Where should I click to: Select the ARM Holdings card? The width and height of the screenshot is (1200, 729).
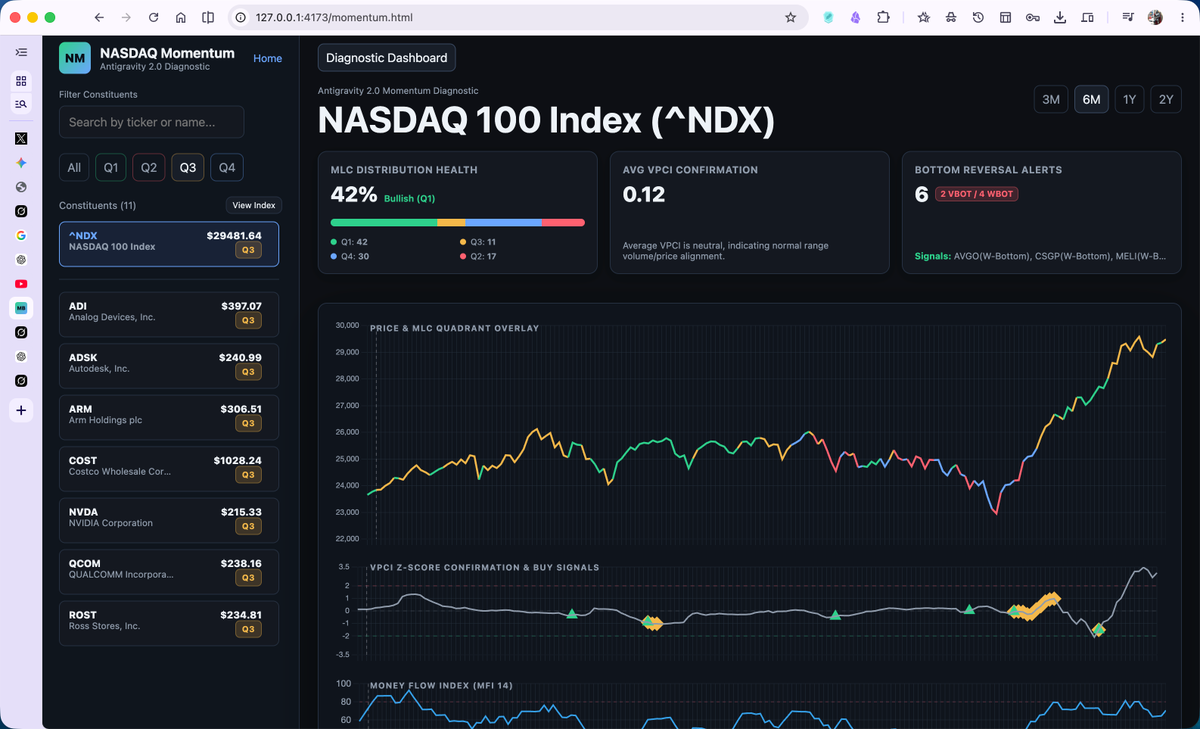[x=169, y=417]
